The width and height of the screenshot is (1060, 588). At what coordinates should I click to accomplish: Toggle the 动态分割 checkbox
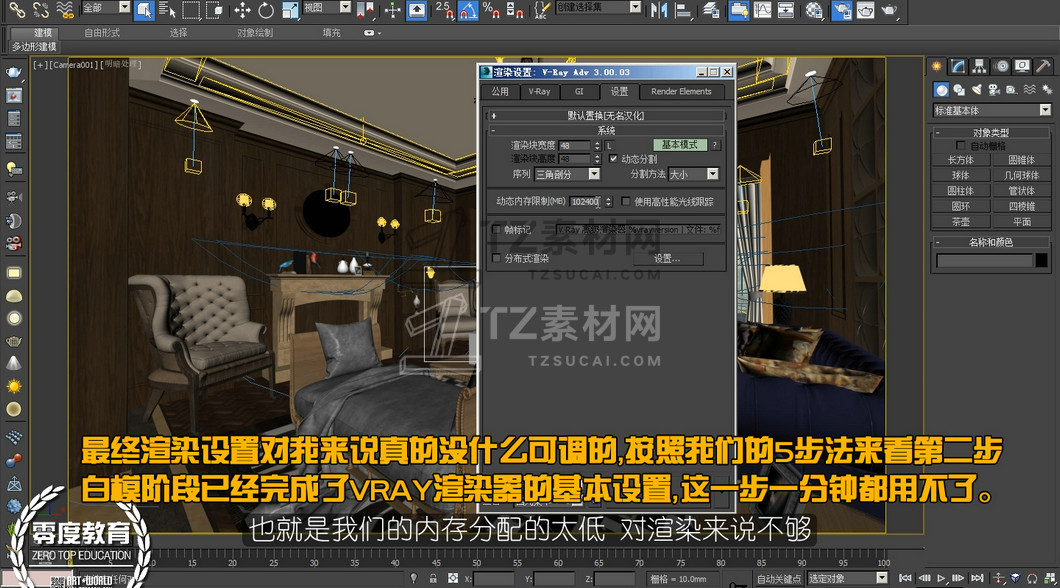pyautogui.click(x=613, y=159)
